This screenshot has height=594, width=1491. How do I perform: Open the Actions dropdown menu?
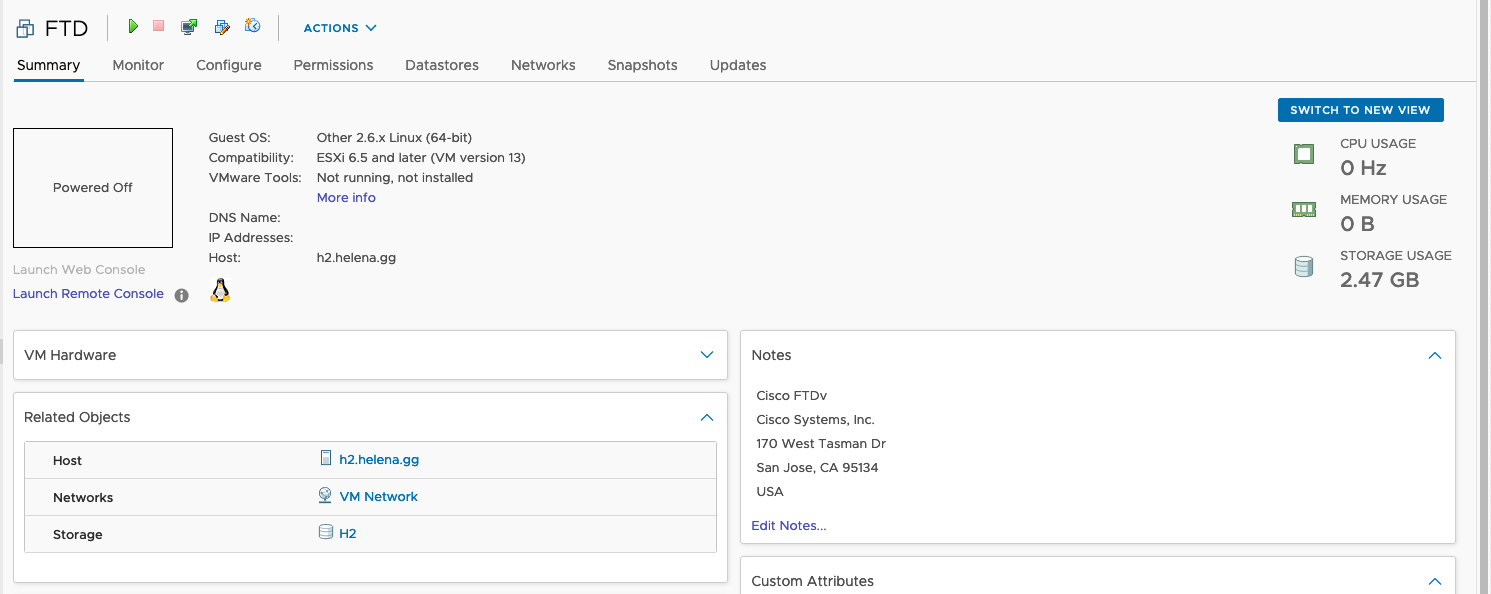(340, 28)
